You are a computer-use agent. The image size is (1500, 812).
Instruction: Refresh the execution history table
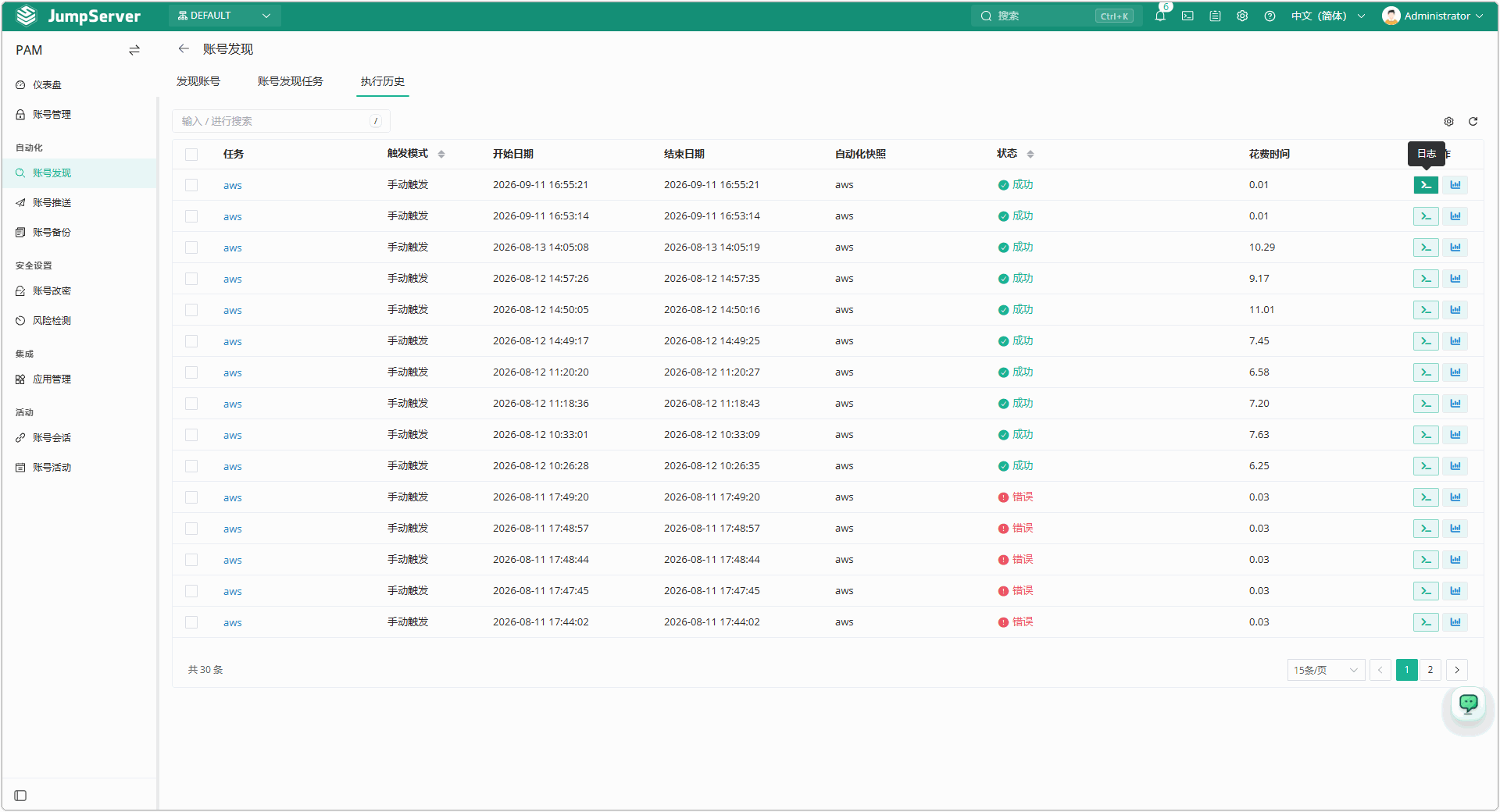point(1473,121)
